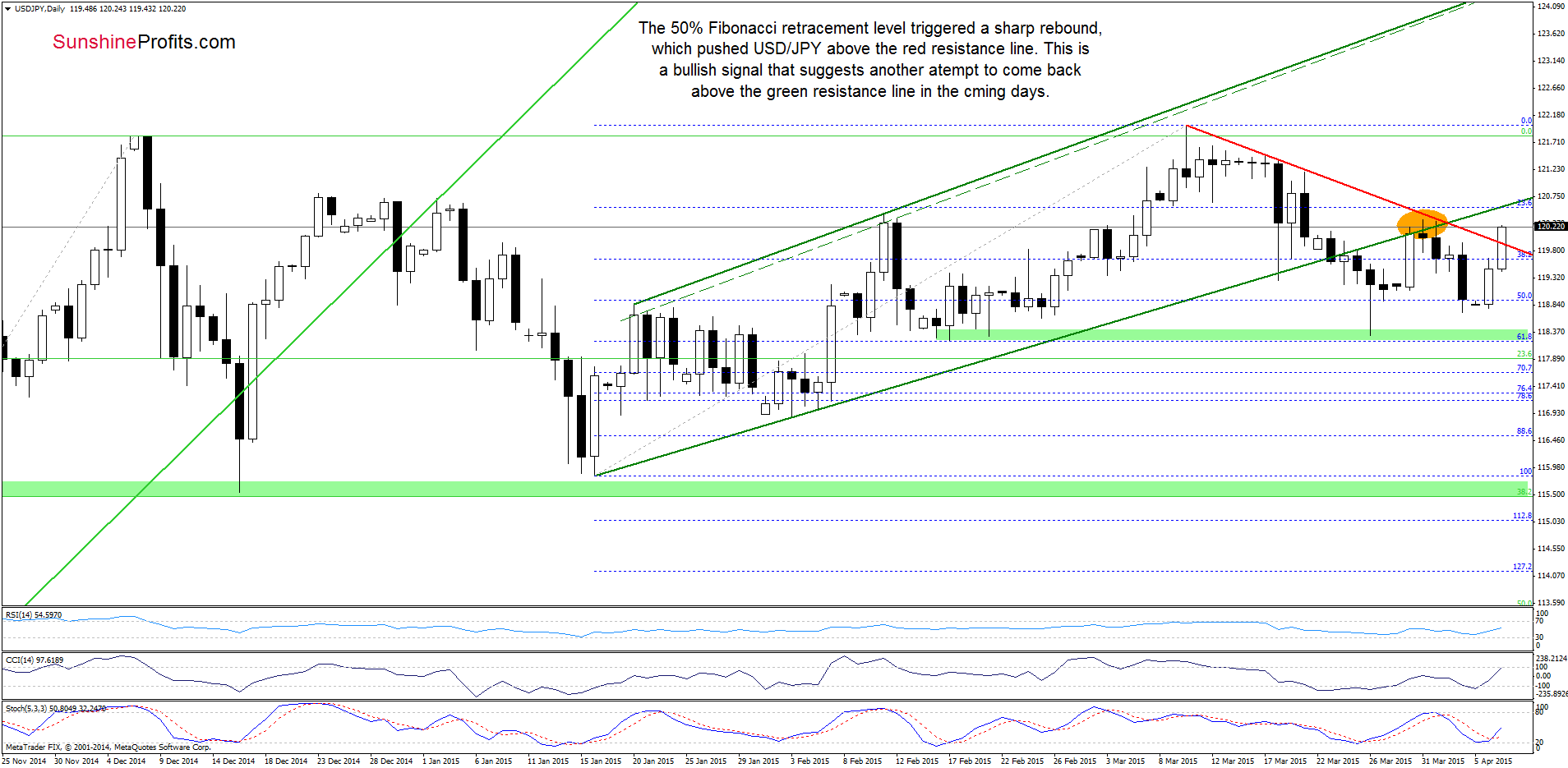
Task: Click the 123.140 price axis label
Action: [1551, 61]
